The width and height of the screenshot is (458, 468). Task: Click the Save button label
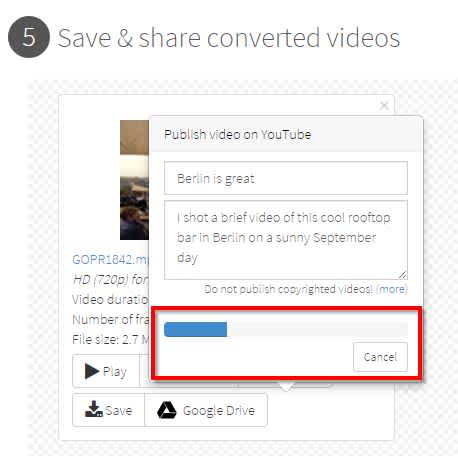(119, 410)
